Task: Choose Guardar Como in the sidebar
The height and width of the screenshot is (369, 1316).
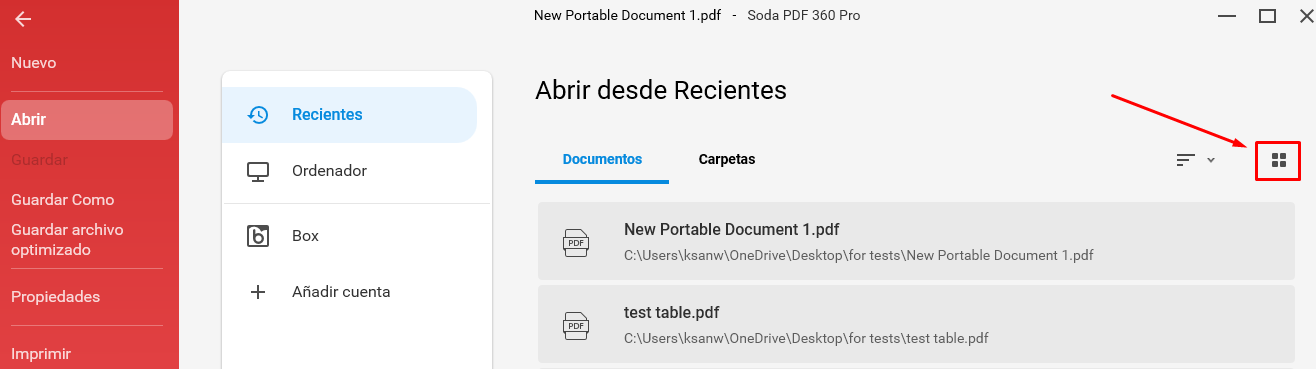Action: [63, 200]
